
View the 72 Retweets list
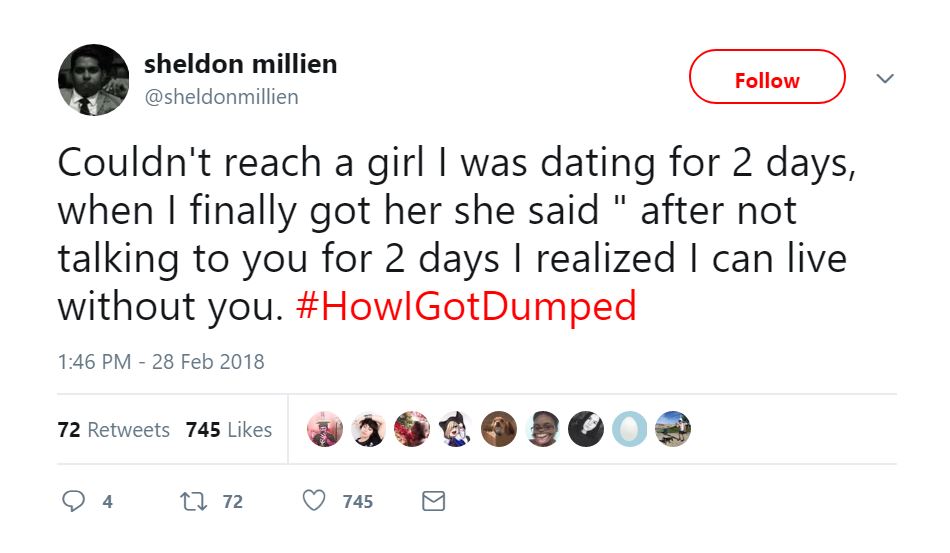tap(113, 429)
